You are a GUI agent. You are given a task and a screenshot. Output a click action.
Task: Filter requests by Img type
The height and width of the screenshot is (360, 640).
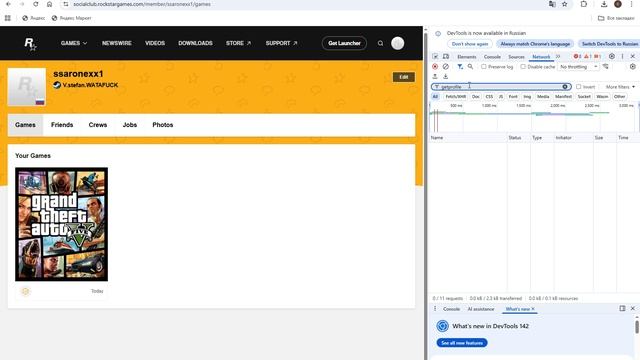(527, 97)
